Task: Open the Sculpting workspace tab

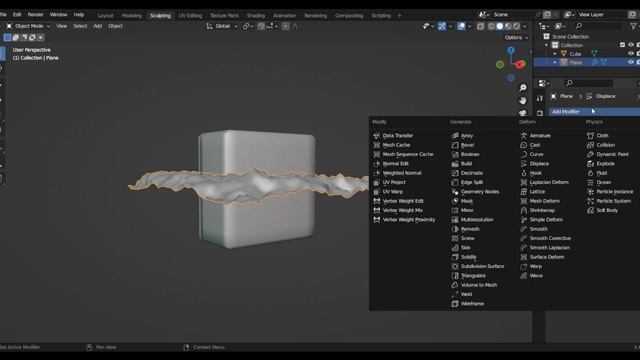Action: coord(160,16)
